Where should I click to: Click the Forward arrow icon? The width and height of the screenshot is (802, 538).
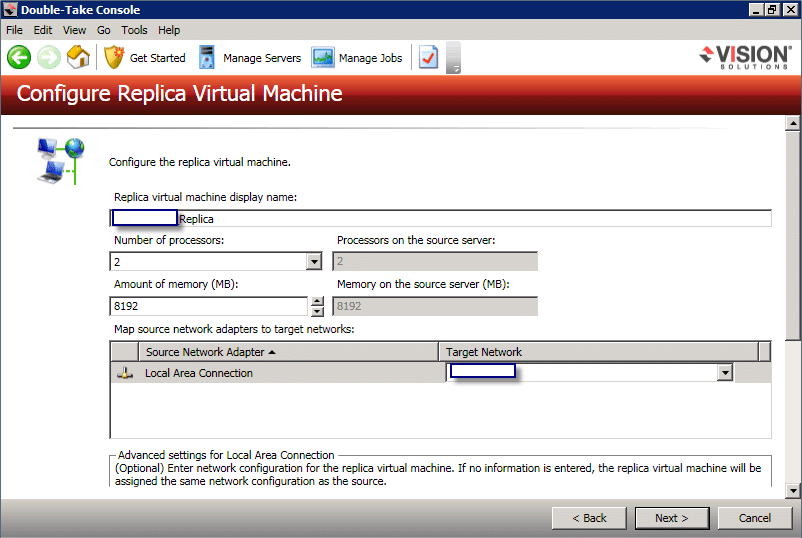coord(49,57)
